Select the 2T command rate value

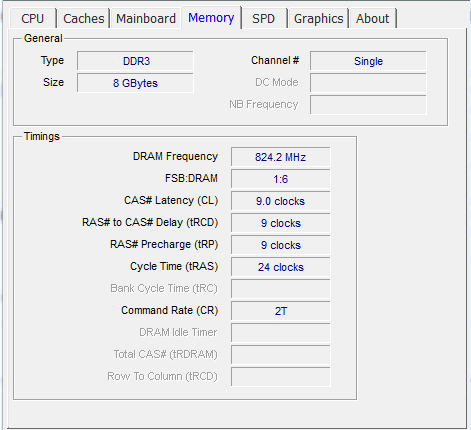point(281,311)
